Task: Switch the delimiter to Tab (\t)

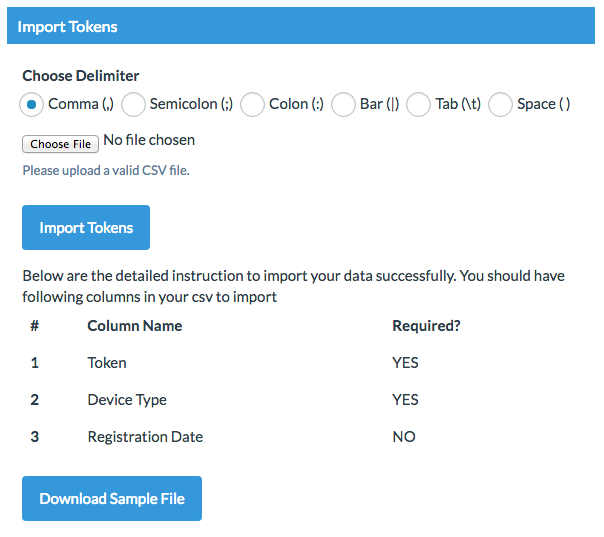Action: pos(419,104)
